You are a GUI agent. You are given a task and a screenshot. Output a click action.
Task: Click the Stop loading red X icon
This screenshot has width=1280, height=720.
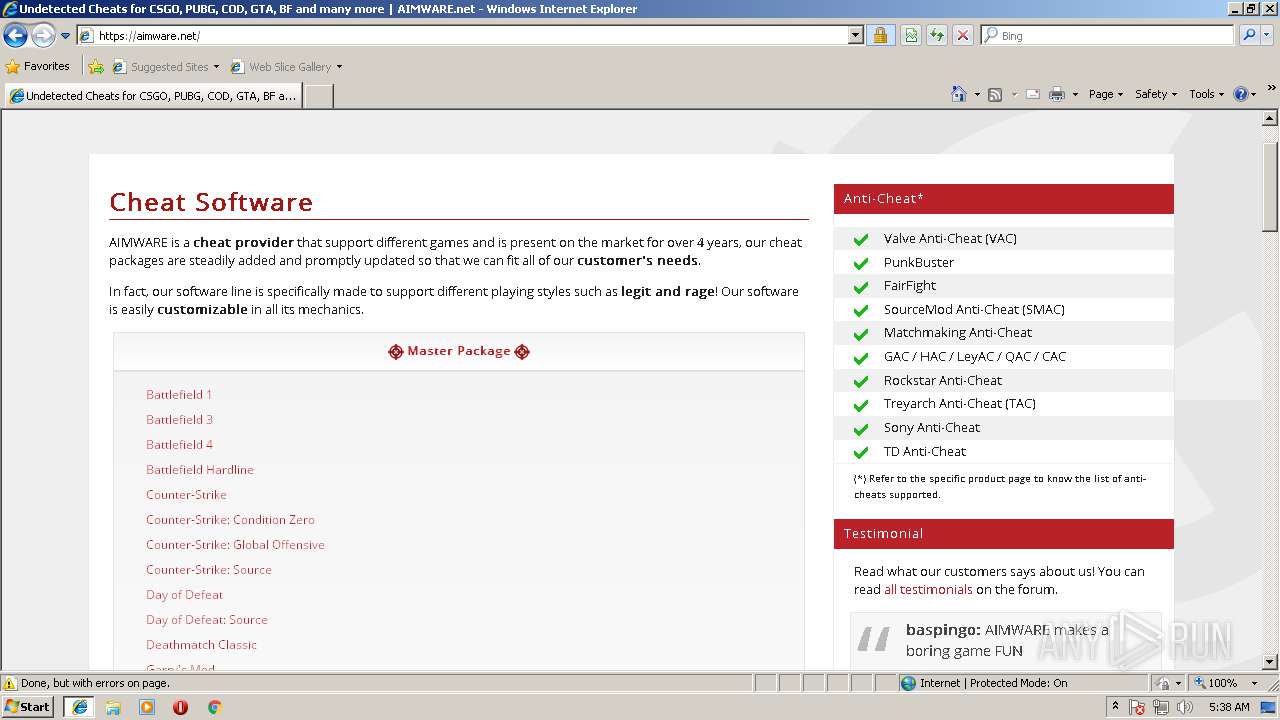pos(963,35)
